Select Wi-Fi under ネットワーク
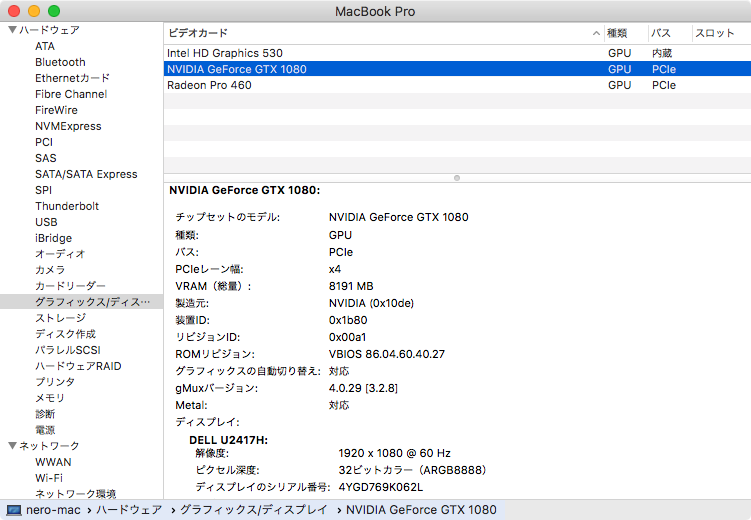 pyautogui.click(x=49, y=478)
